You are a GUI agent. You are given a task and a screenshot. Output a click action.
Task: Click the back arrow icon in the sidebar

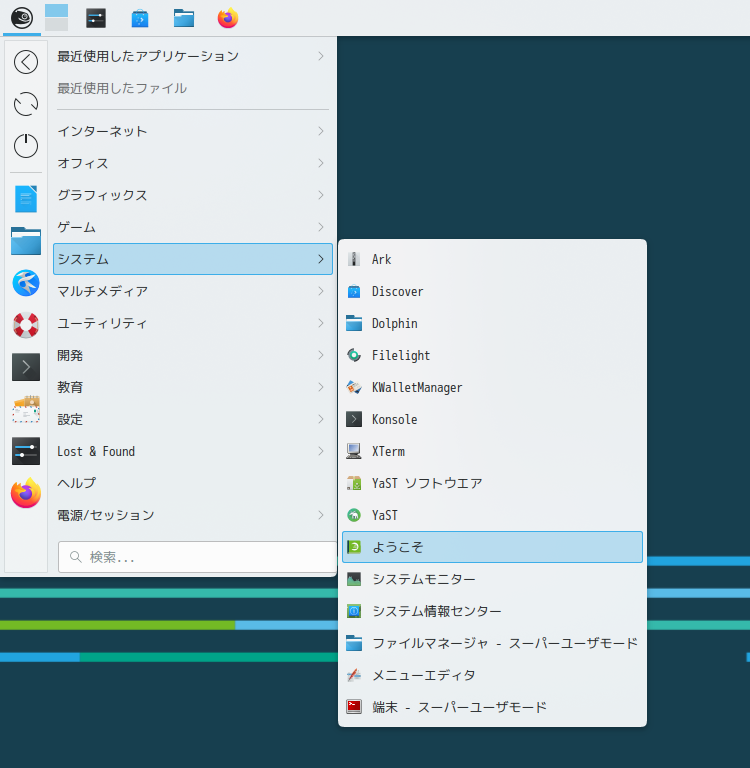coord(26,62)
